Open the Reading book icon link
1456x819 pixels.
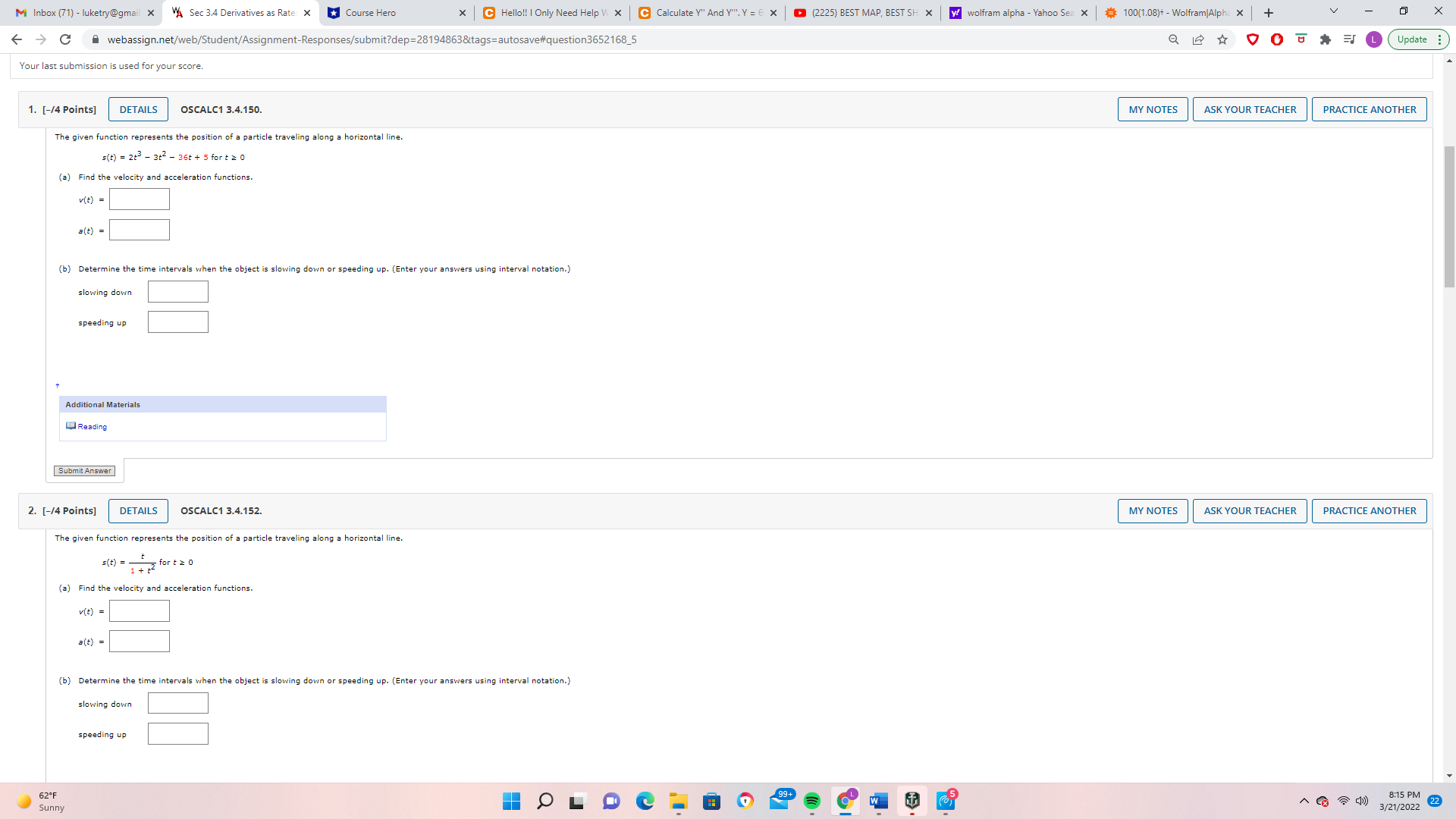click(71, 426)
